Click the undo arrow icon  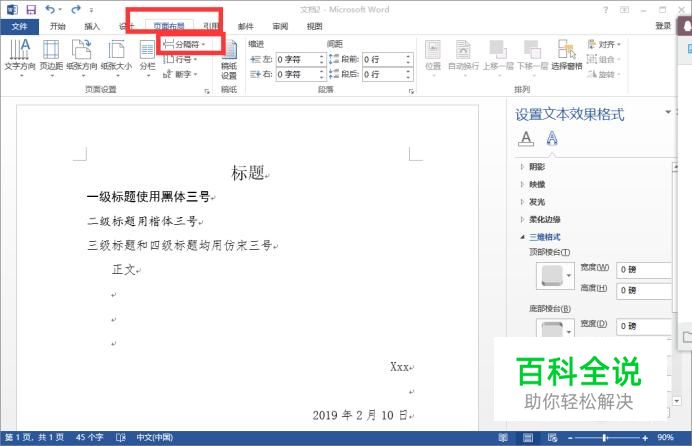50,9
